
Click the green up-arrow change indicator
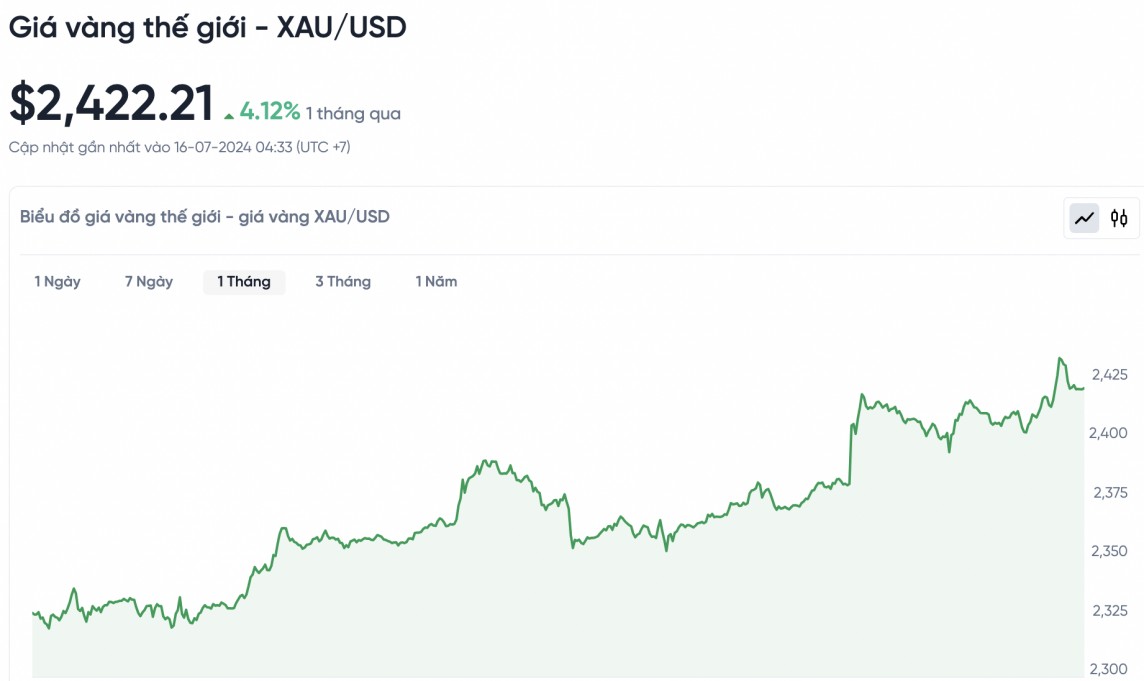tap(229, 115)
